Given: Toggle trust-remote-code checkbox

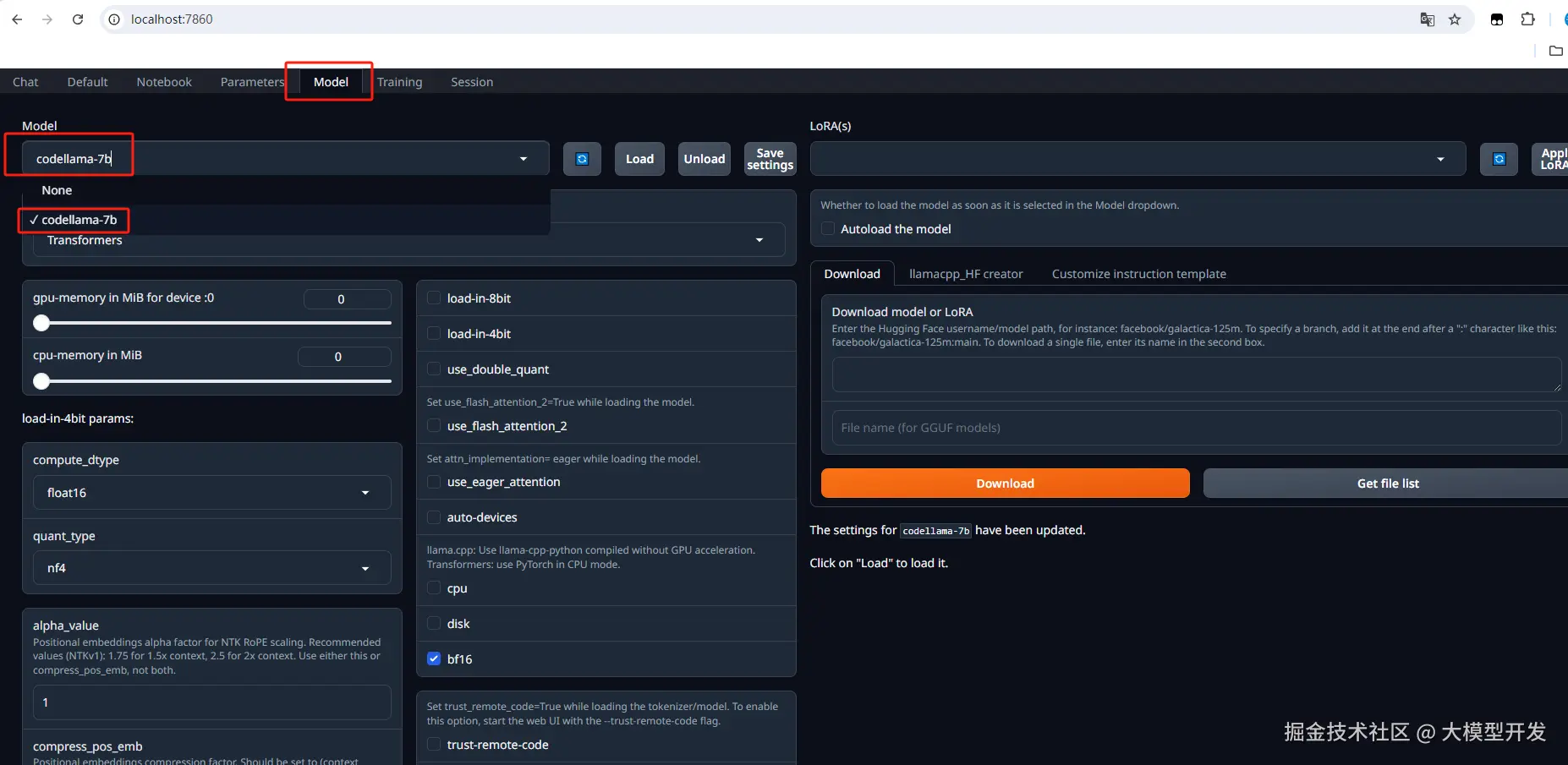Looking at the screenshot, I should click(x=434, y=745).
